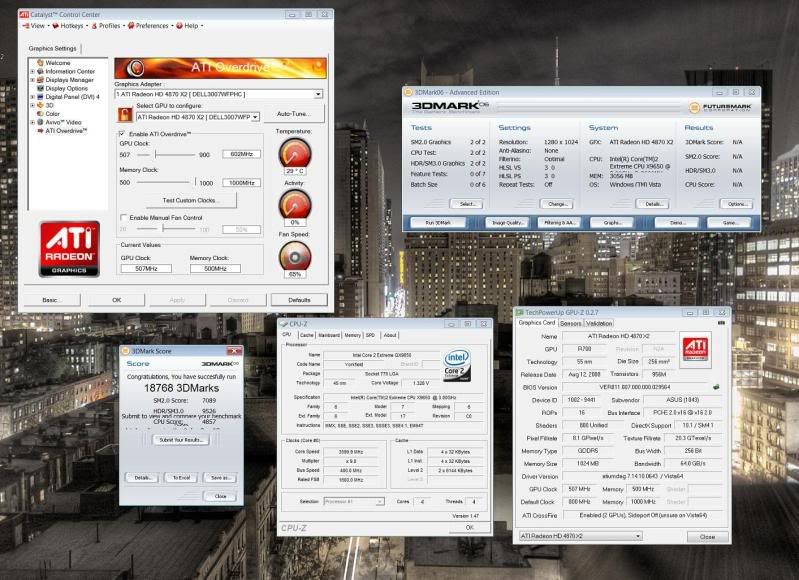Close the 3DMark Score dialog with red X
Viewport: 799px width, 580px height.
233,351
